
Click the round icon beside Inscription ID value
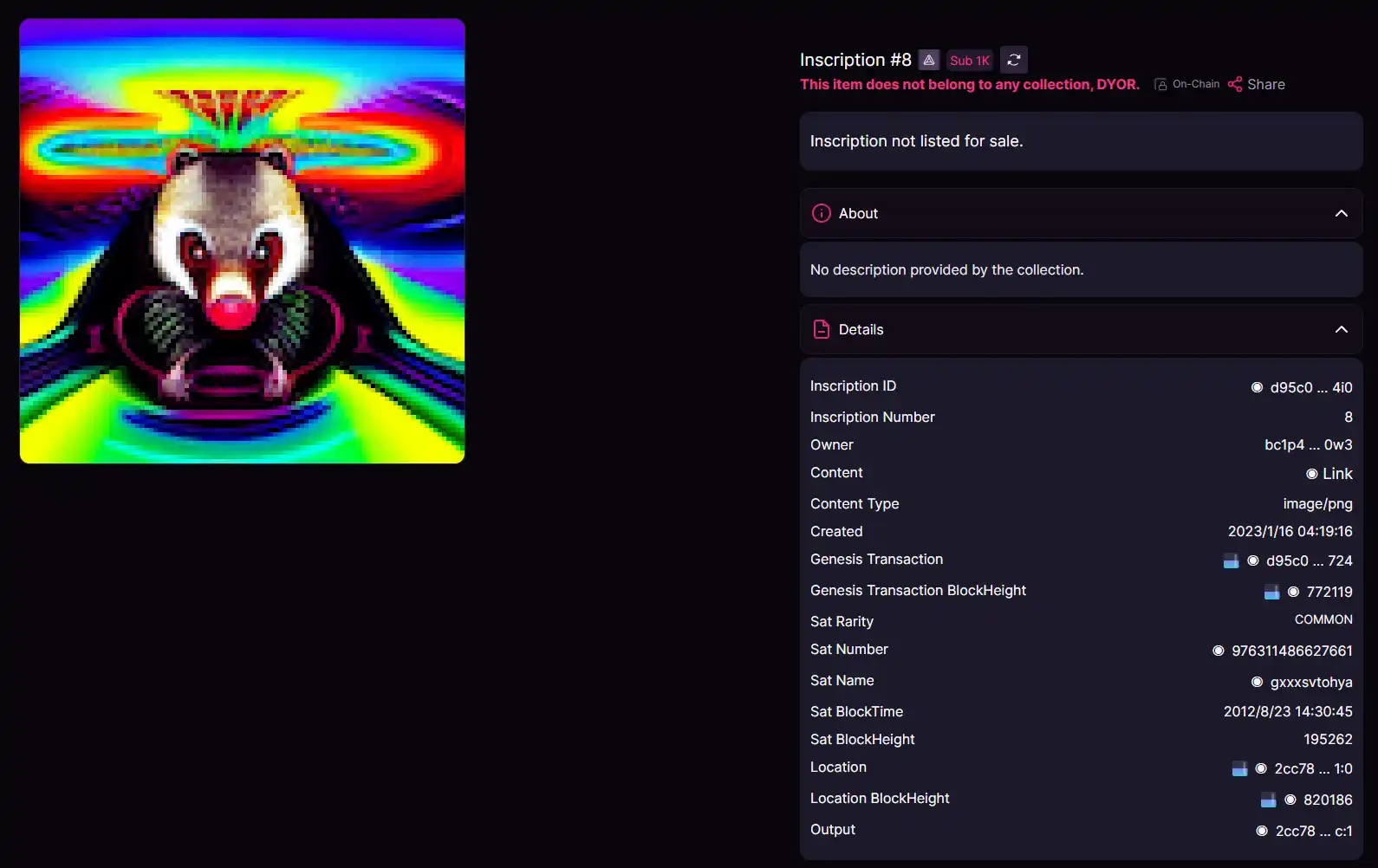tap(1257, 387)
